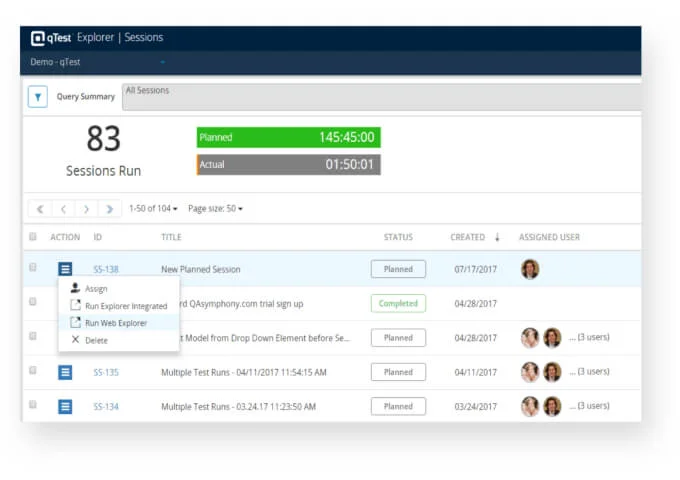Open action menu icon for SS-134
This screenshot has width=680, height=480.
pos(65,406)
